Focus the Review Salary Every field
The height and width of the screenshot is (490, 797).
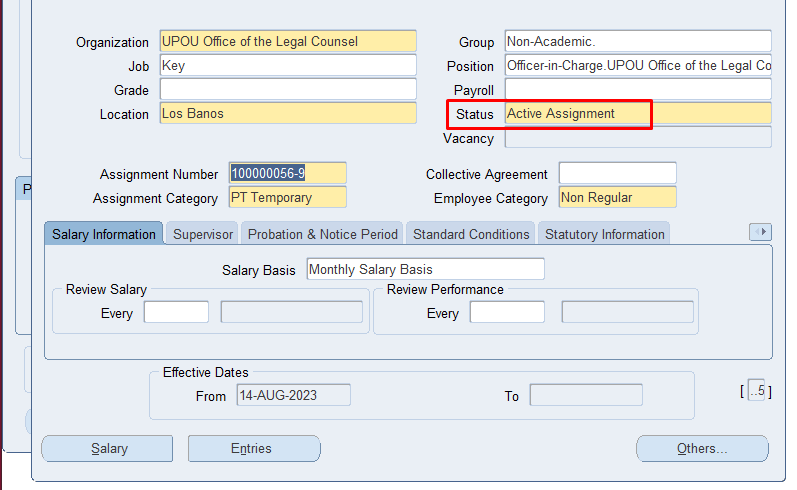[176, 313]
